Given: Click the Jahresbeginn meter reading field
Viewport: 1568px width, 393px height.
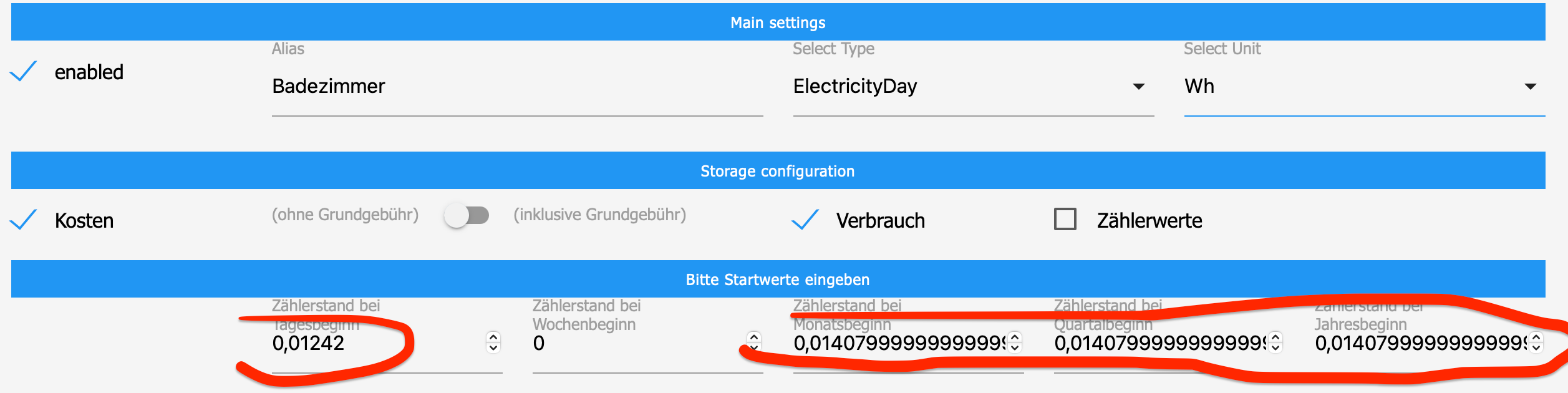Looking at the screenshot, I should [1420, 343].
